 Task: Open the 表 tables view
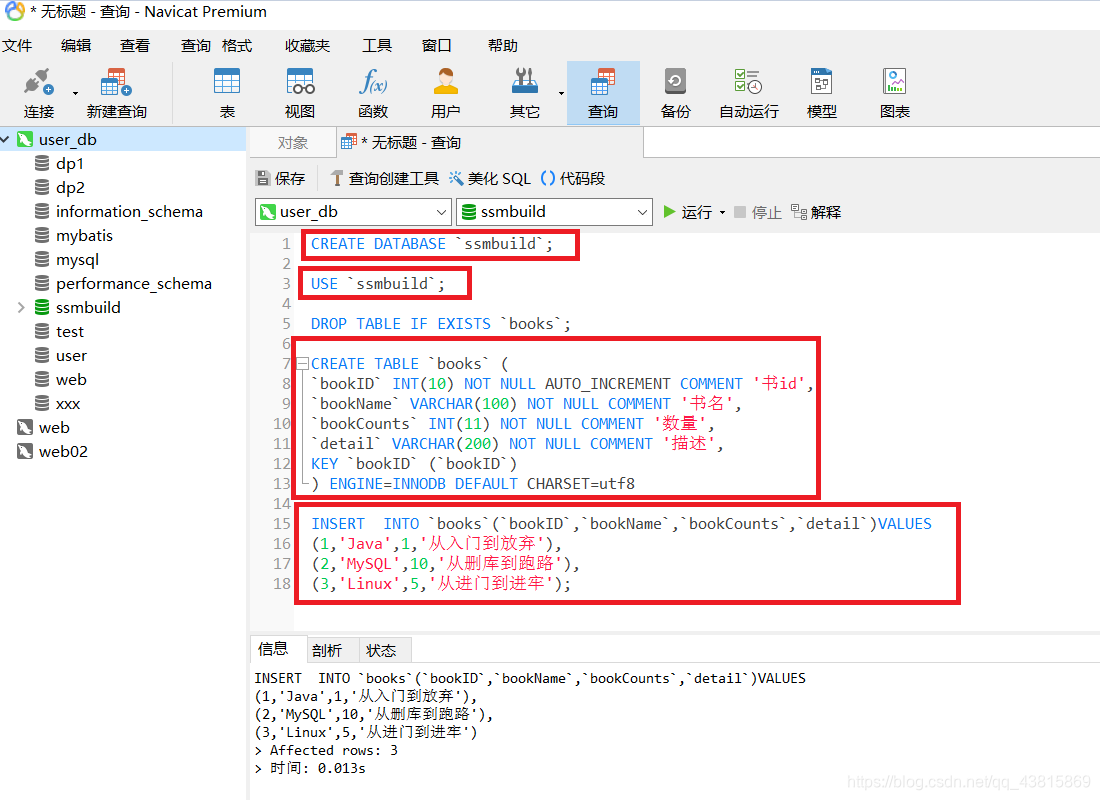(227, 93)
